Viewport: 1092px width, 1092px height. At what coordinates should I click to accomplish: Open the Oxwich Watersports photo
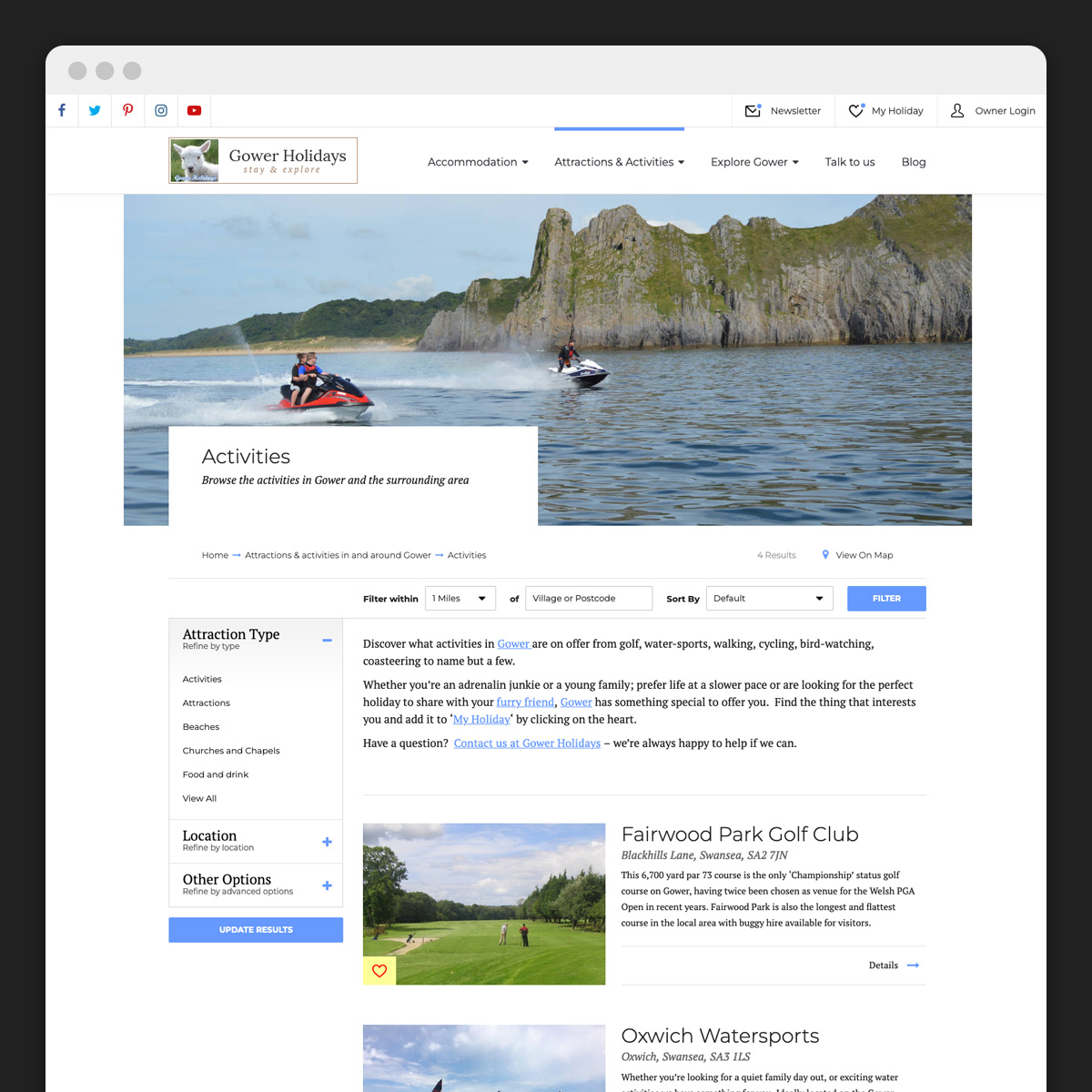coord(484,1058)
